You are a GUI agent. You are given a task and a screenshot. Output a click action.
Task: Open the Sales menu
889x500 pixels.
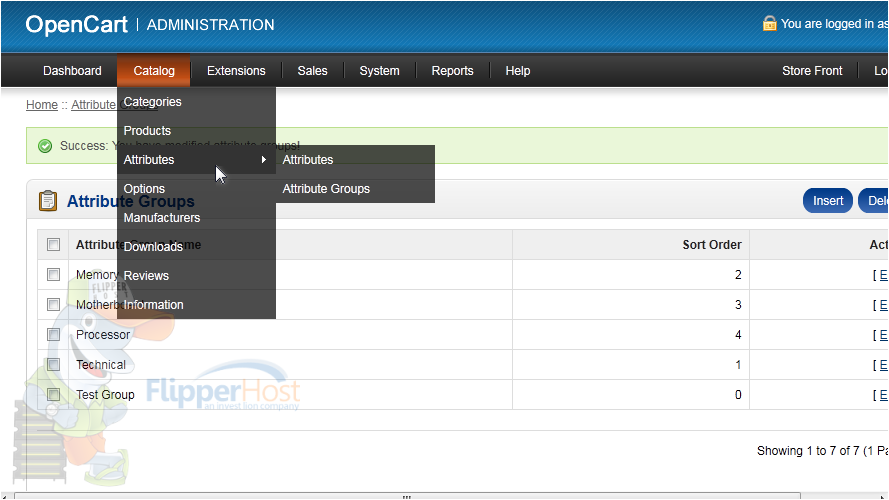312,71
